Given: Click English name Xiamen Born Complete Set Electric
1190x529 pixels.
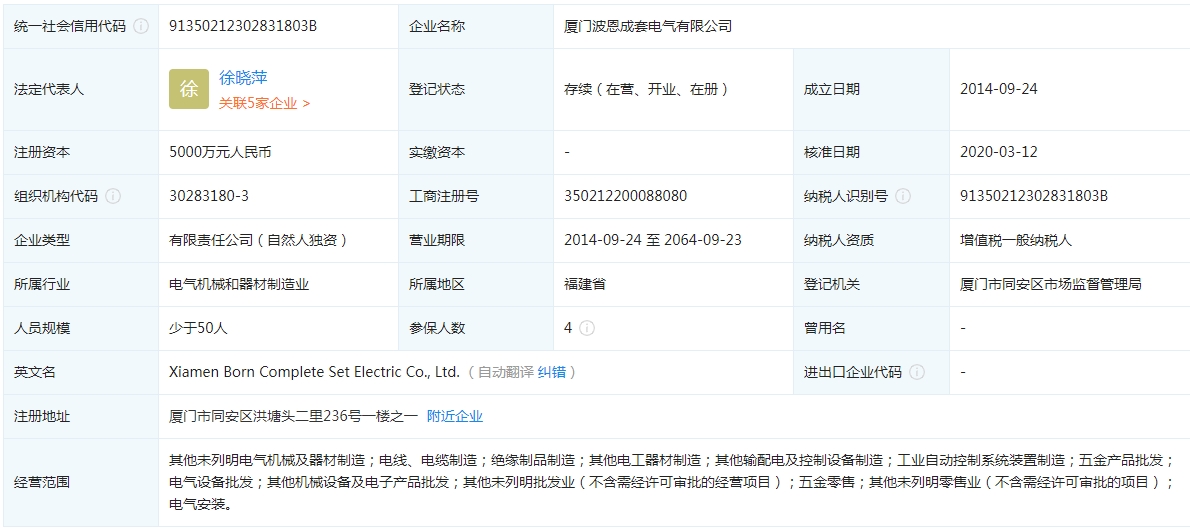Looking at the screenshot, I should click(x=314, y=372).
